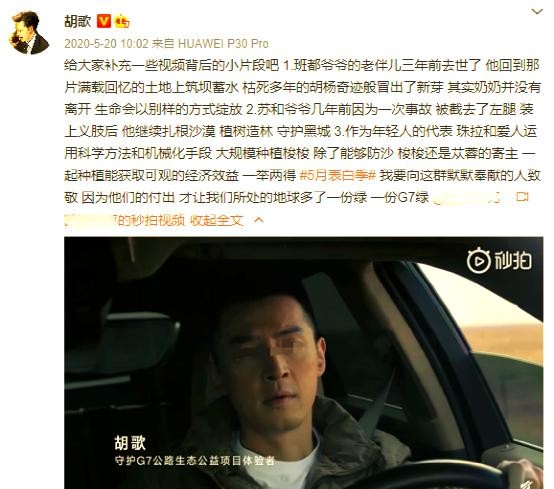Click the 胡歌 name caption inside the video

click(130, 442)
